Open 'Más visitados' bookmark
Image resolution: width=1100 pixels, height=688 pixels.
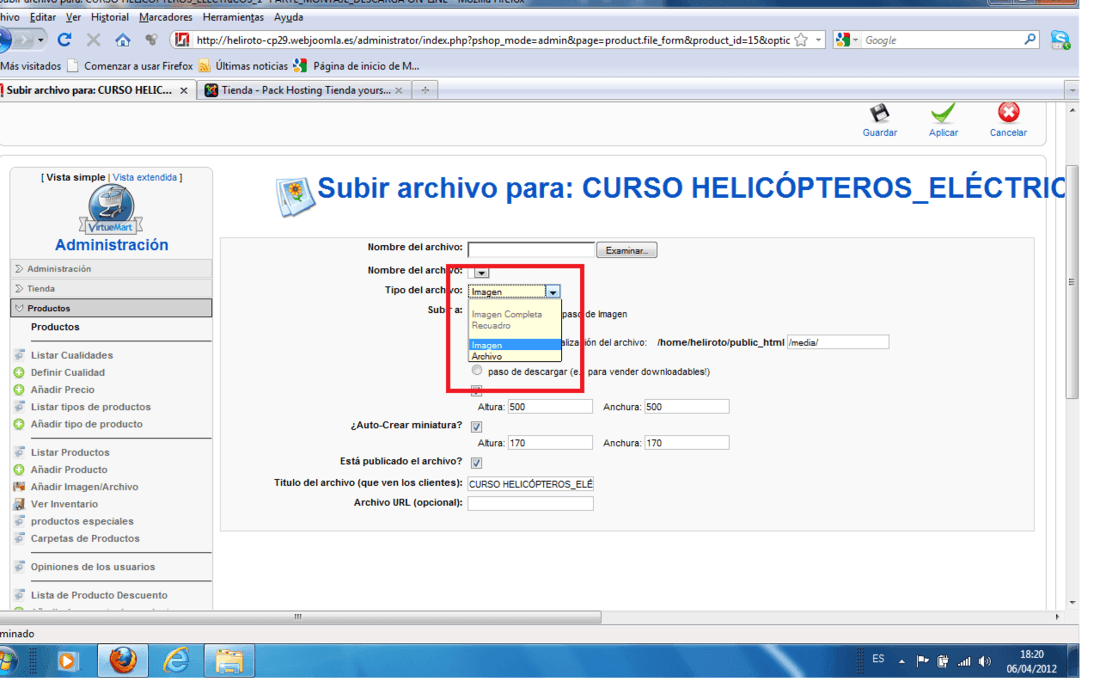pos(31,66)
